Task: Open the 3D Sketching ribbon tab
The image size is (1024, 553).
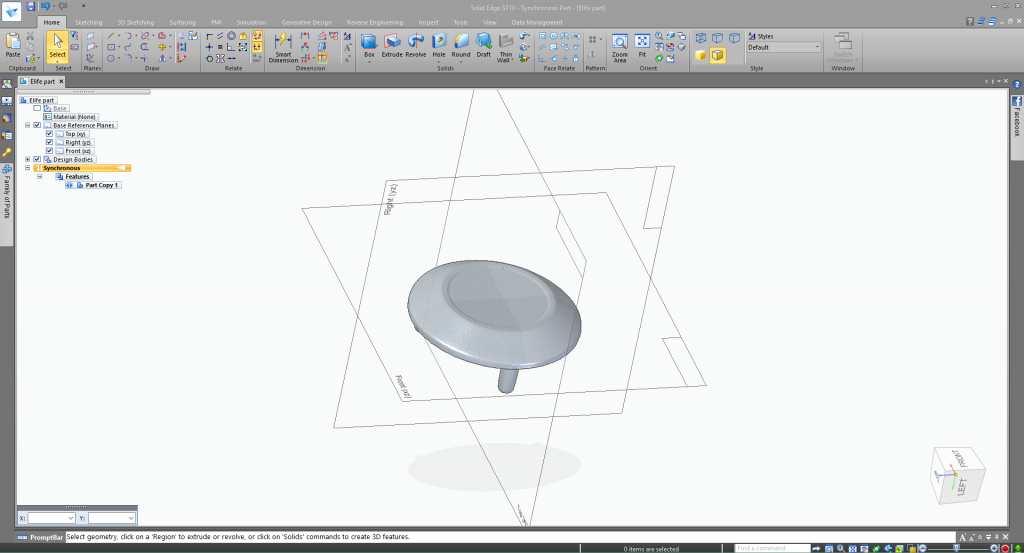Action: click(x=136, y=22)
